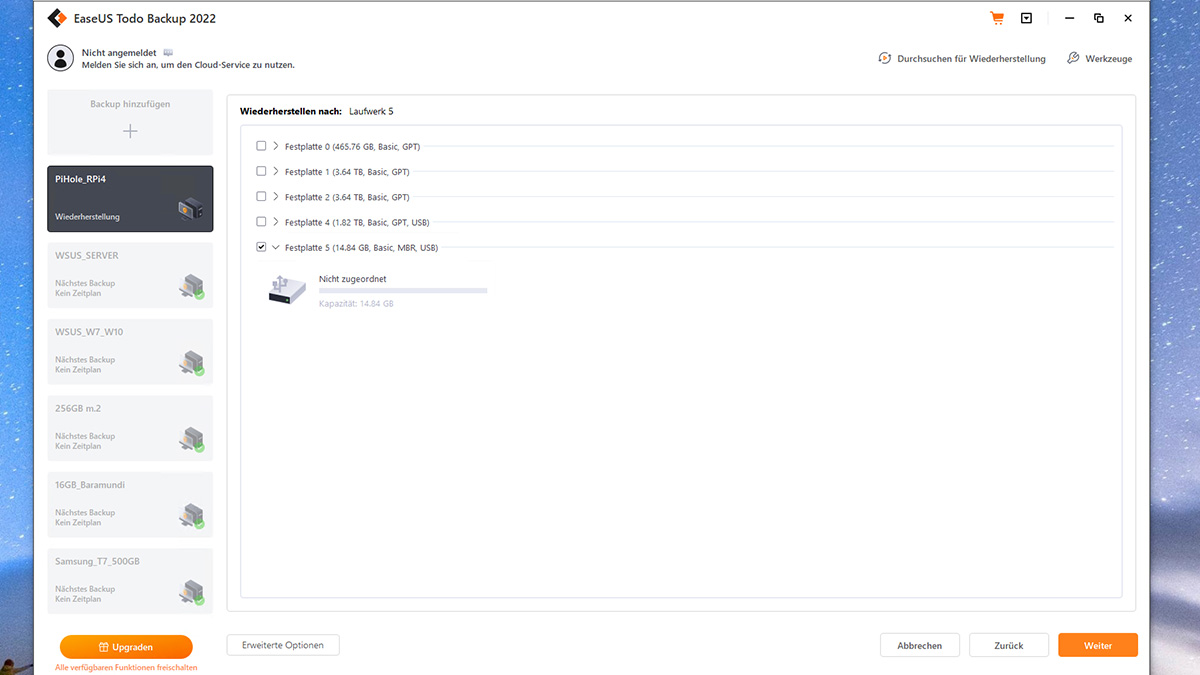Click the unallocated capacity usage bar
The height and width of the screenshot is (675, 1200).
click(x=403, y=291)
